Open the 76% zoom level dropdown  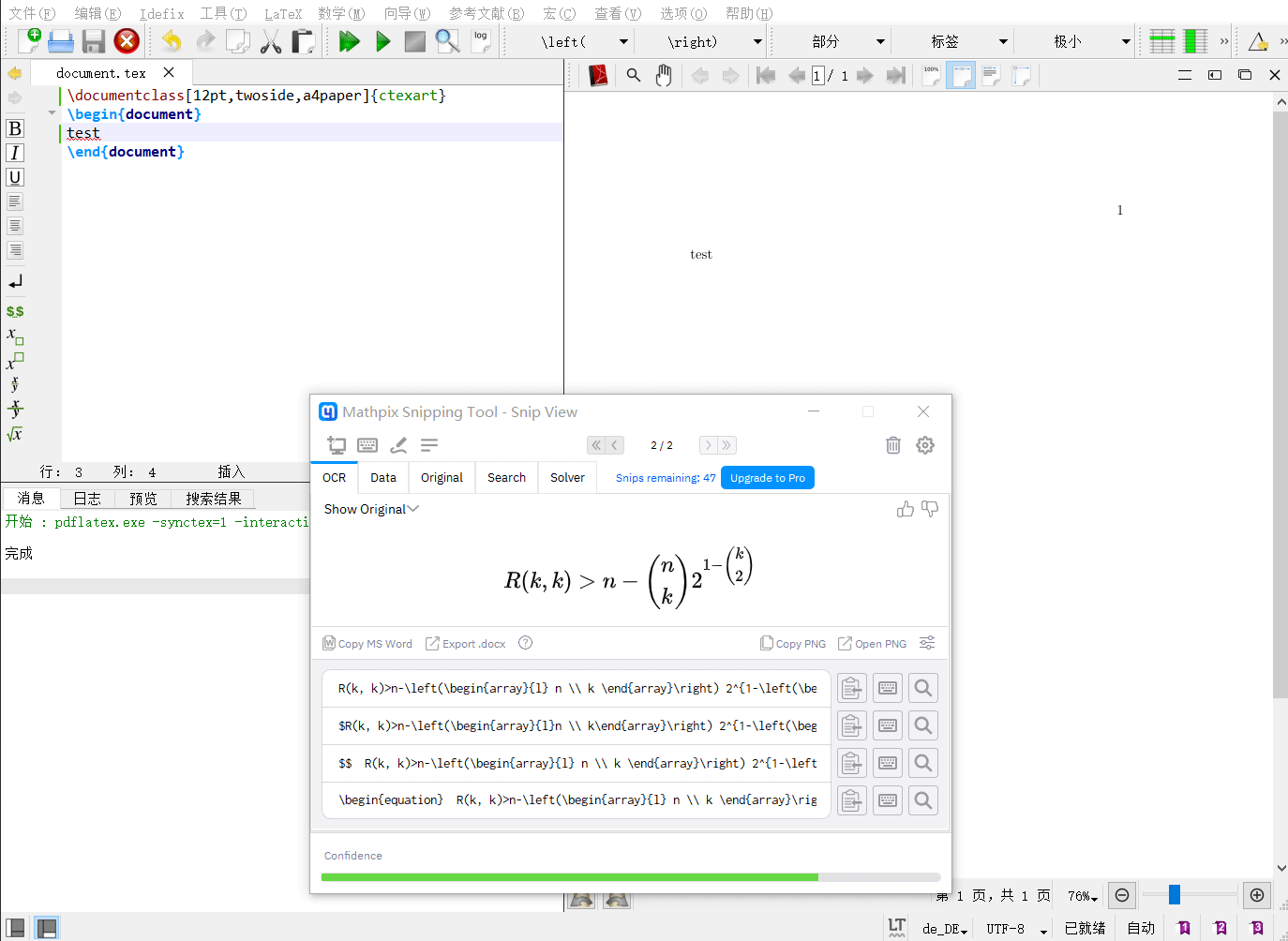1082,896
